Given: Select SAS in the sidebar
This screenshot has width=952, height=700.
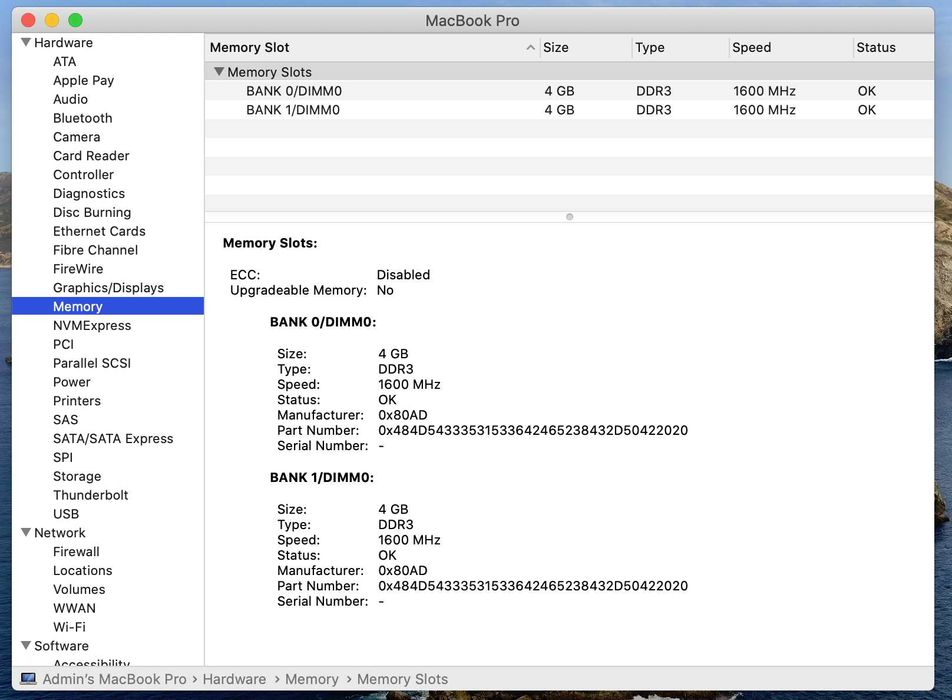Looking at the screenshot, I should [x=65, y=419].
